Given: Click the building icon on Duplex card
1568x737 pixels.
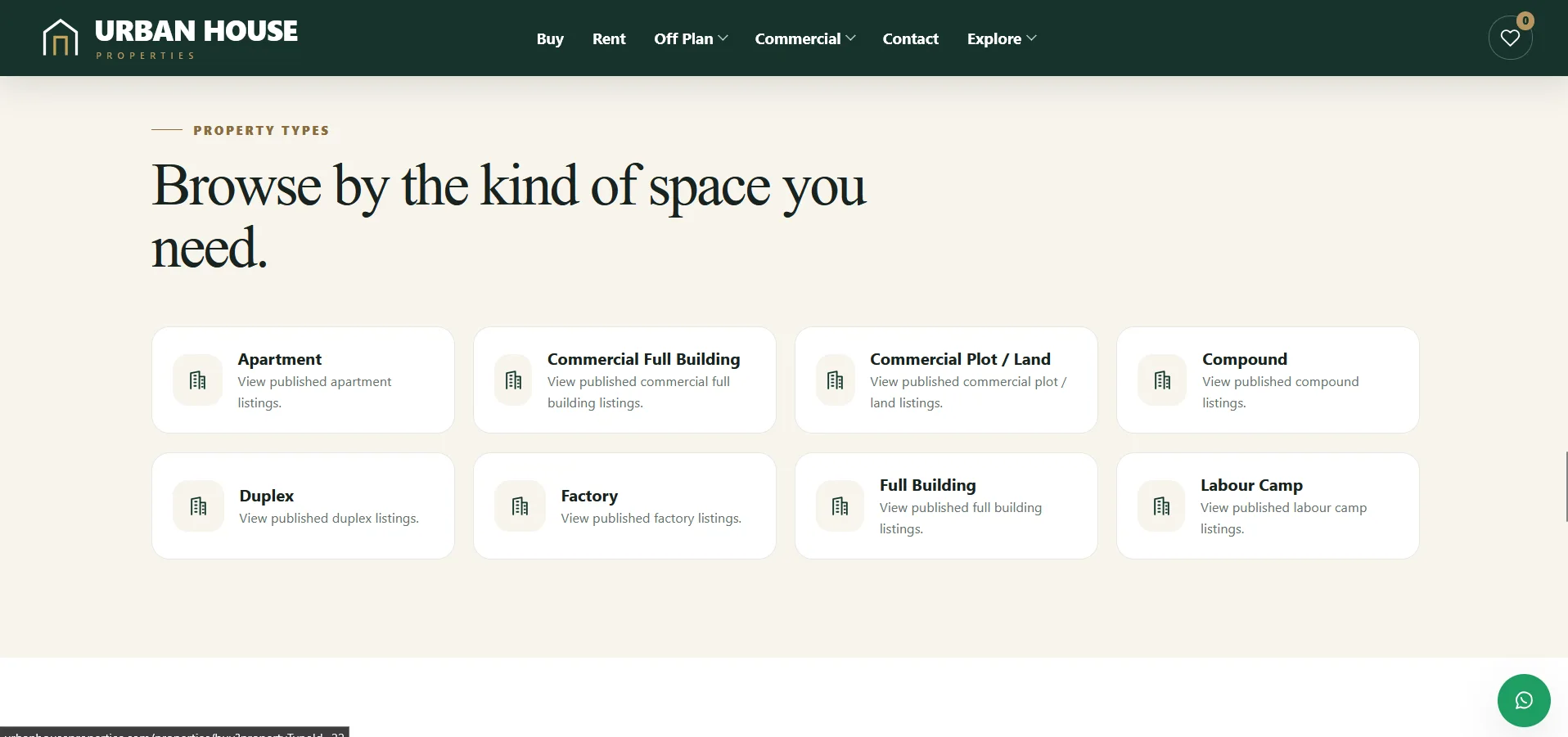Looking at the screenshot, I should click(x=199, y=506).
